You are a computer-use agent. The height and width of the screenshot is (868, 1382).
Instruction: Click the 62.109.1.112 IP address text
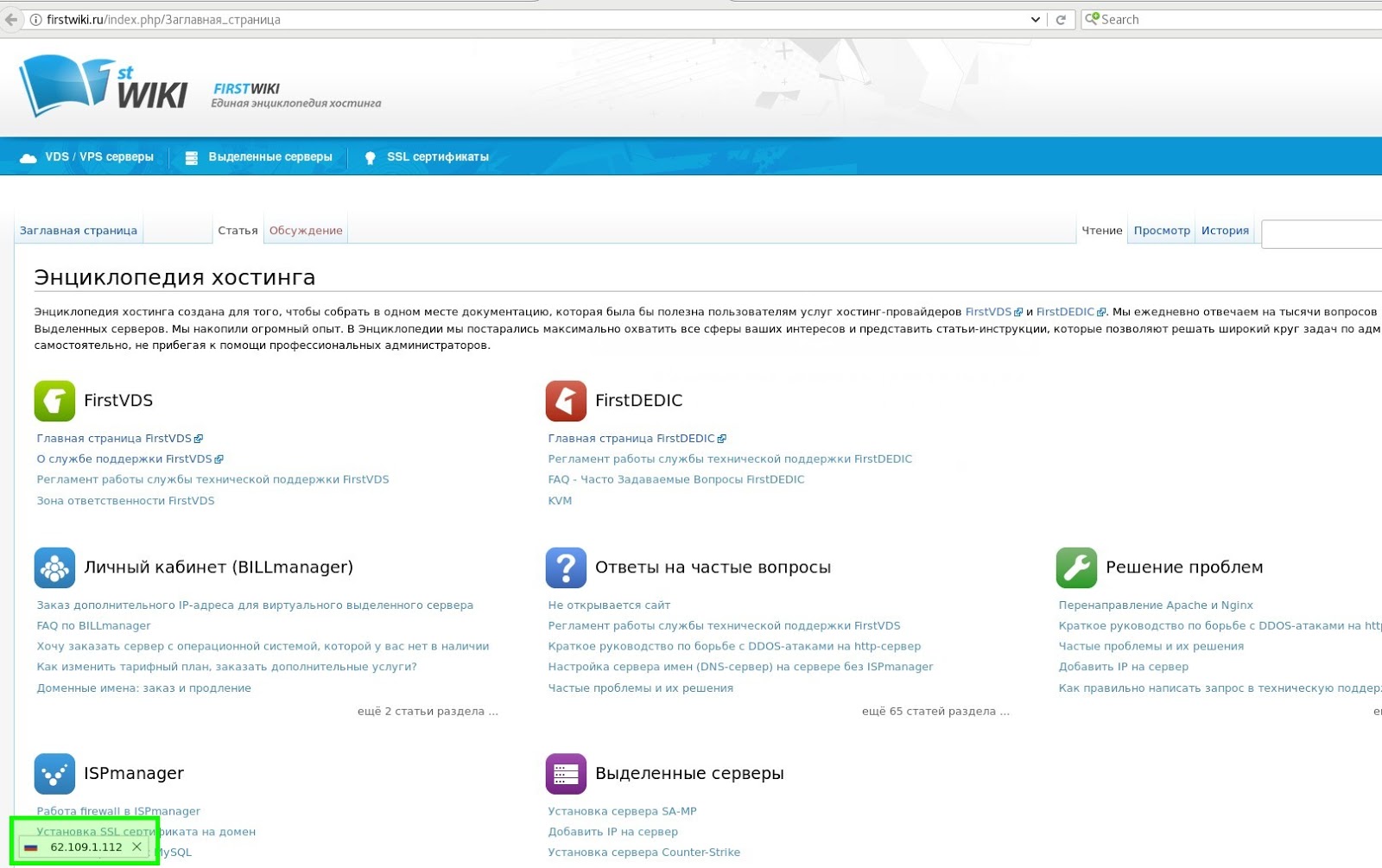pos(86,847)
